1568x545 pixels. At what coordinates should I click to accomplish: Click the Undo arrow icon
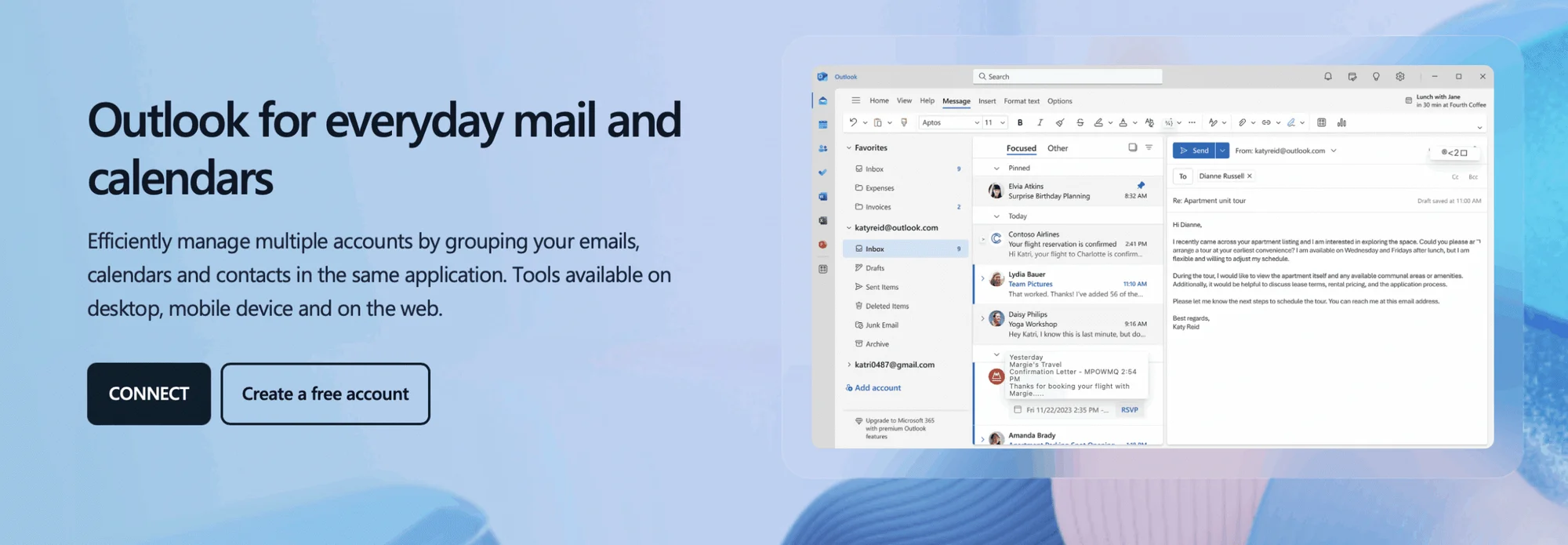click(853, 122)
